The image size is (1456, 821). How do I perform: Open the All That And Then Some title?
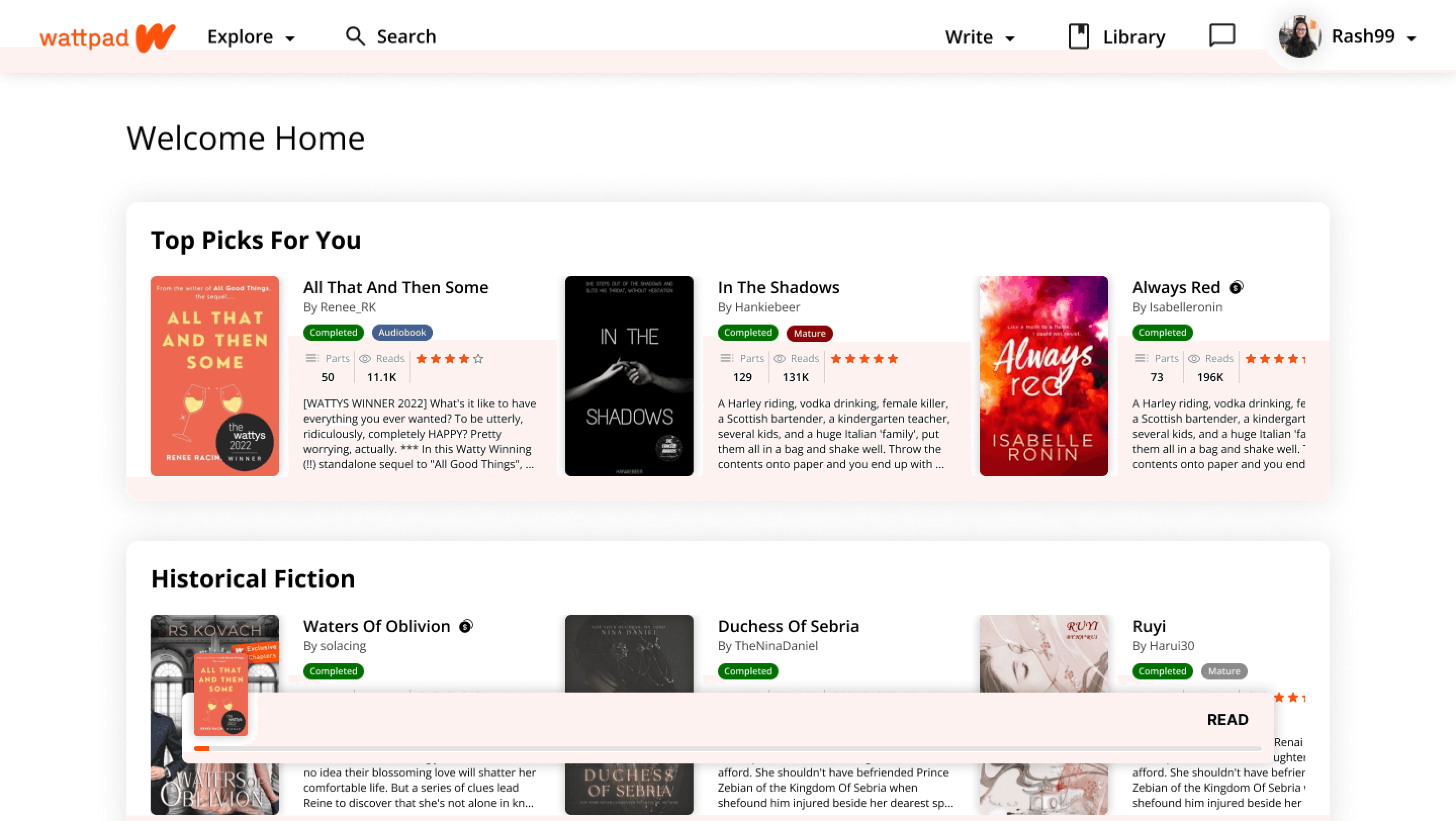coord(395,288)
